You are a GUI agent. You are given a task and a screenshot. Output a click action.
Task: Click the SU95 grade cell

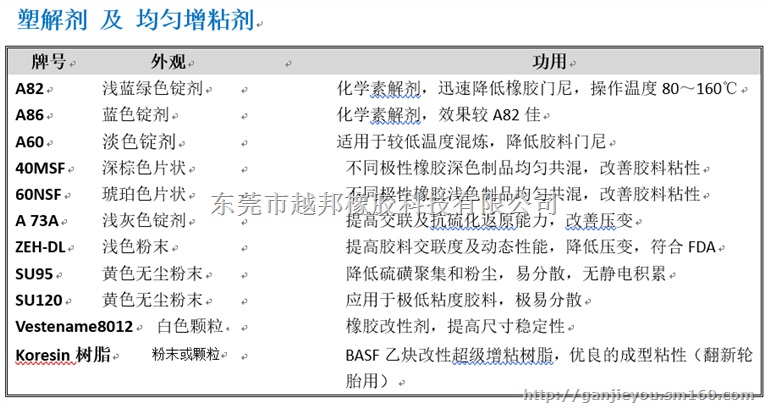[x=34, y=274]
